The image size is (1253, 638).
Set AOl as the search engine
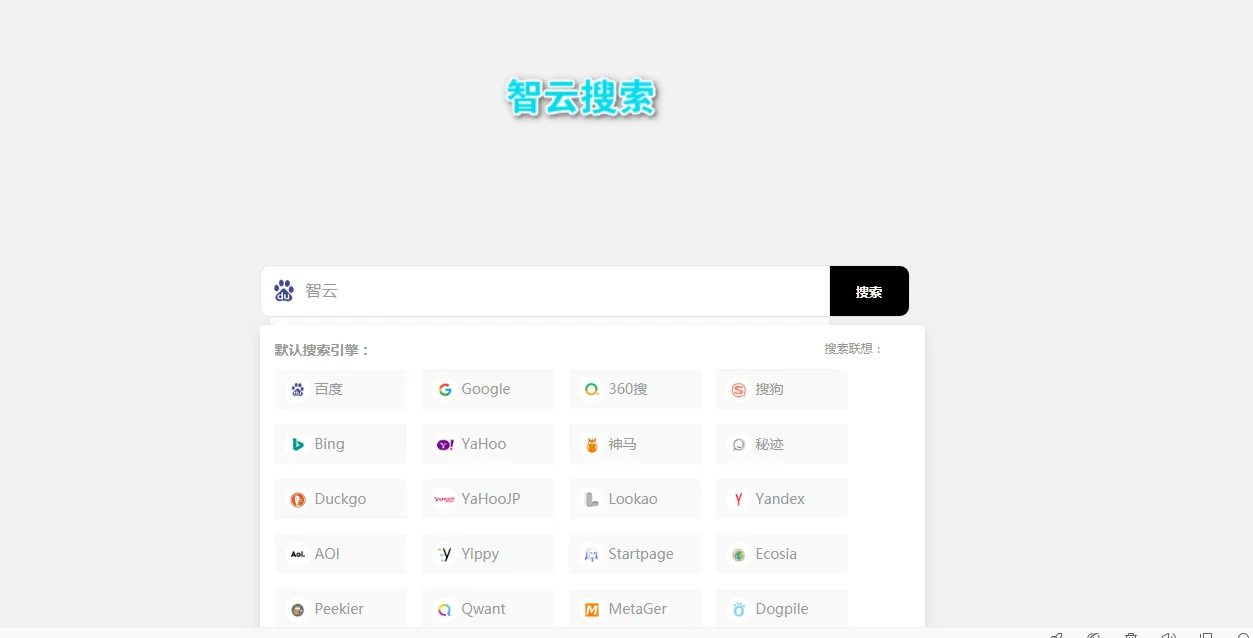[x=341, y=554]
